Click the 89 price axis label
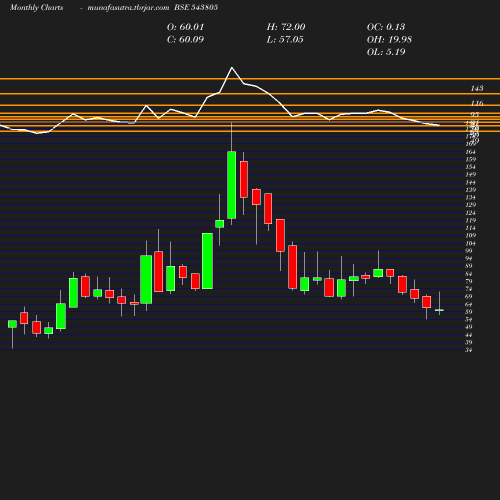This screenshot has height=500, width=500. coord(469,266)
